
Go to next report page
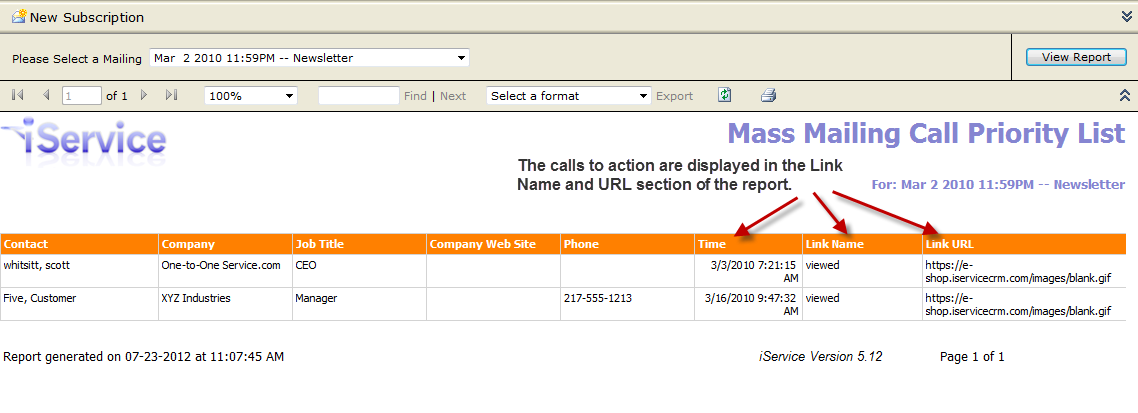[144, 96]
